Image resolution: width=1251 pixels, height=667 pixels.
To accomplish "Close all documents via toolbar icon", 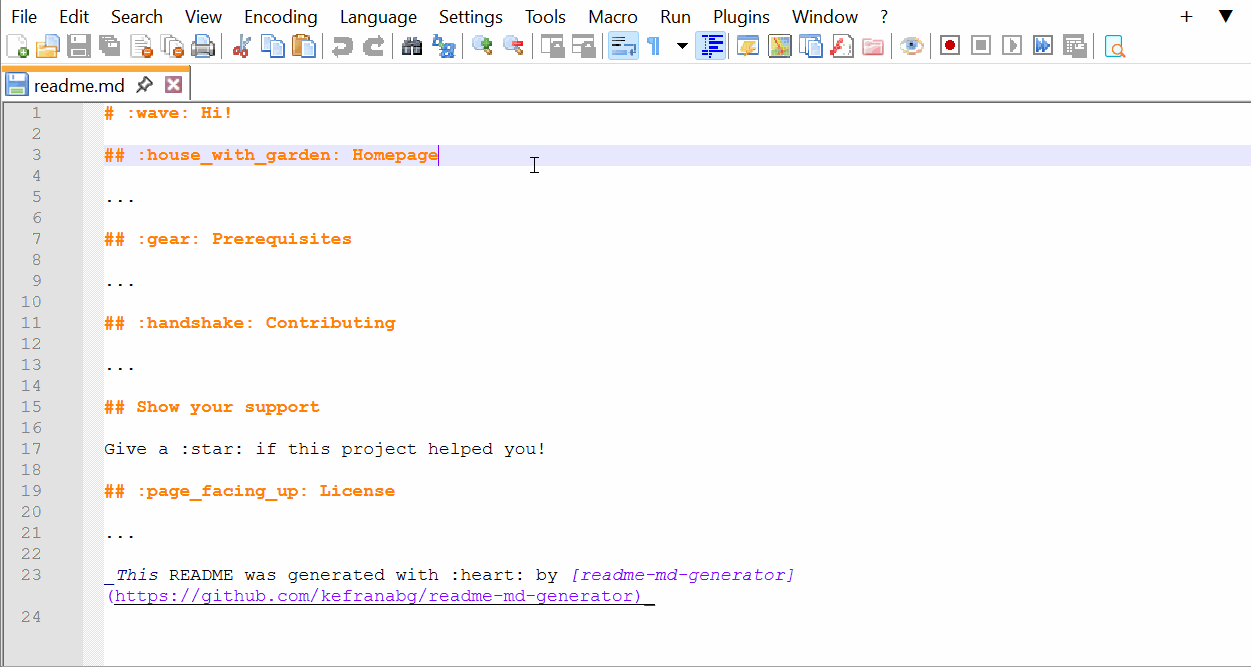I will click(172, 45).
